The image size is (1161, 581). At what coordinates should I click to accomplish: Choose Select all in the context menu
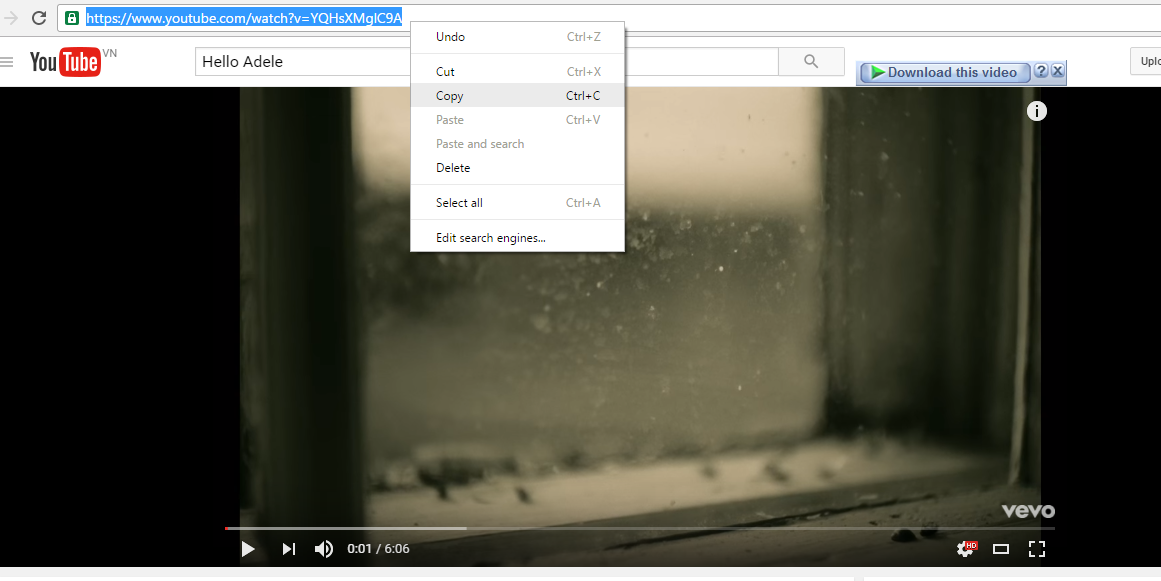coord(518,203)
